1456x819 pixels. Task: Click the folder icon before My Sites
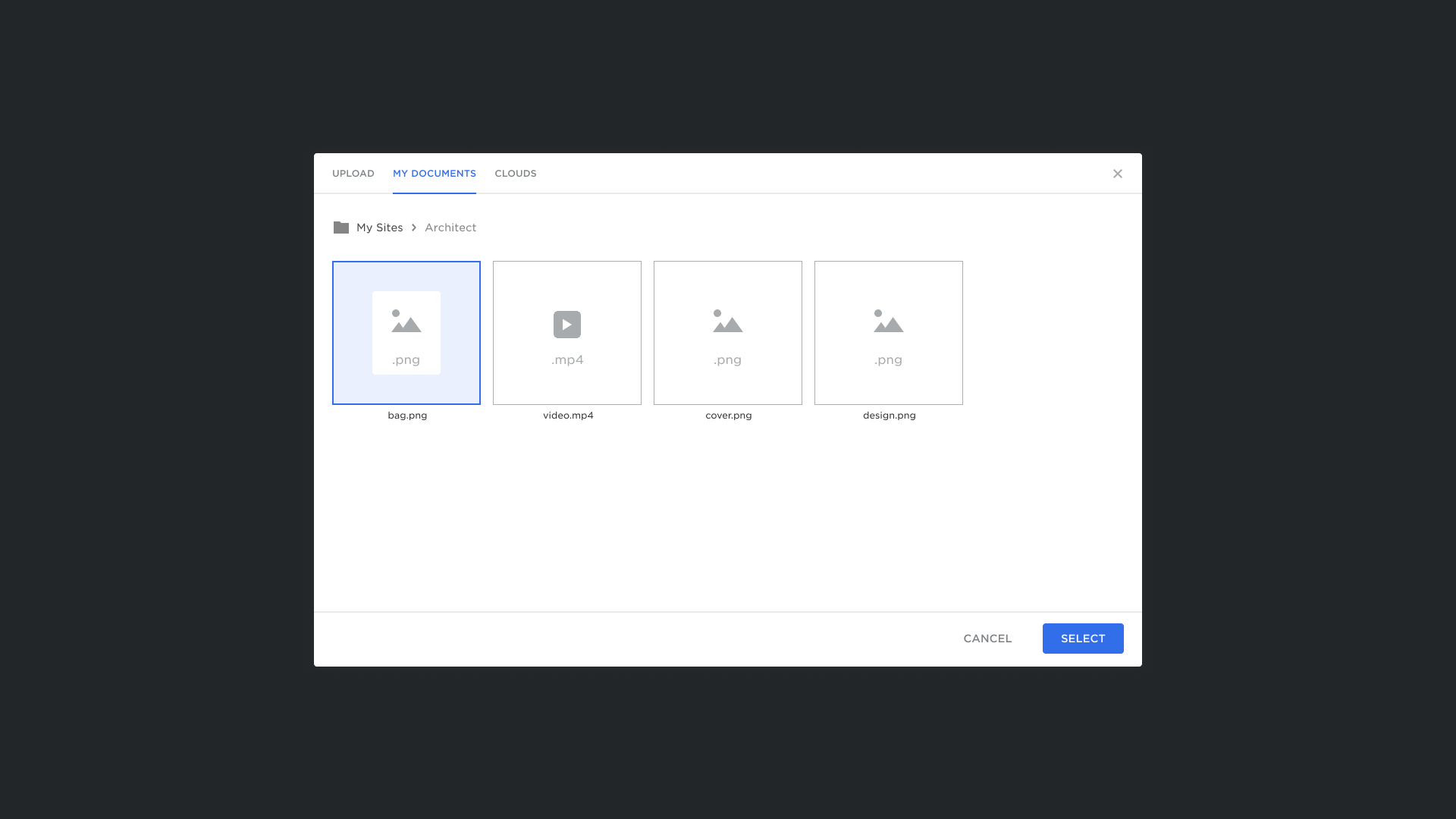tap(340, 227)
